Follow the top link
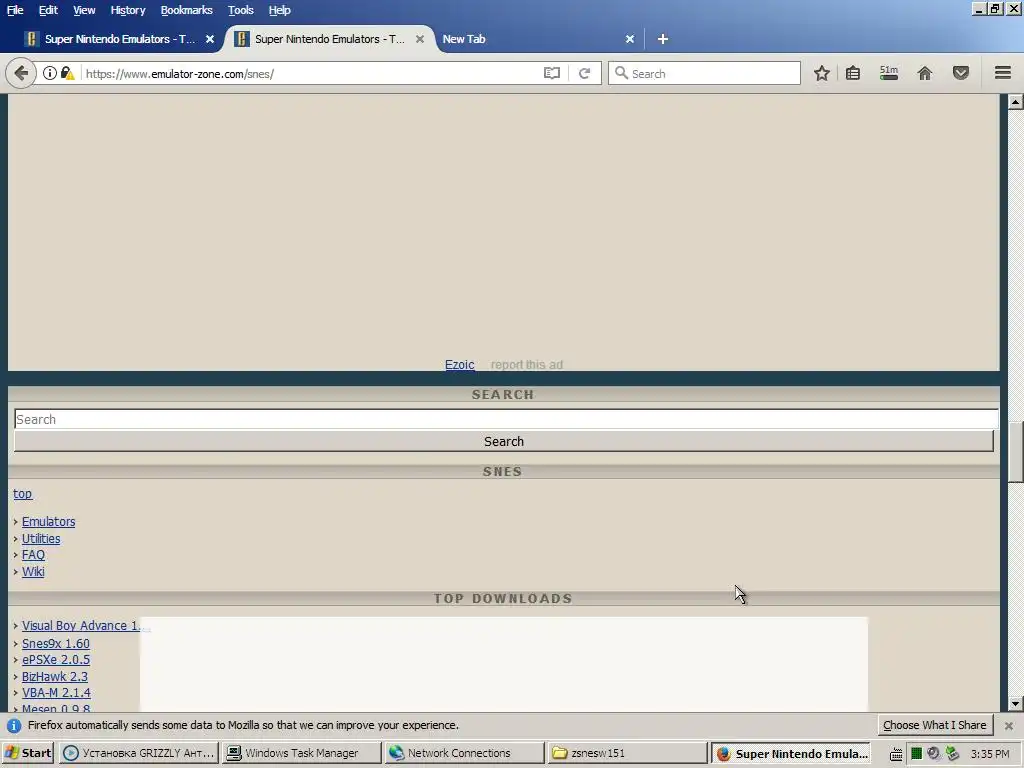Image resolution: width=1024 pixels, height=768 pixels. [23, 494]
